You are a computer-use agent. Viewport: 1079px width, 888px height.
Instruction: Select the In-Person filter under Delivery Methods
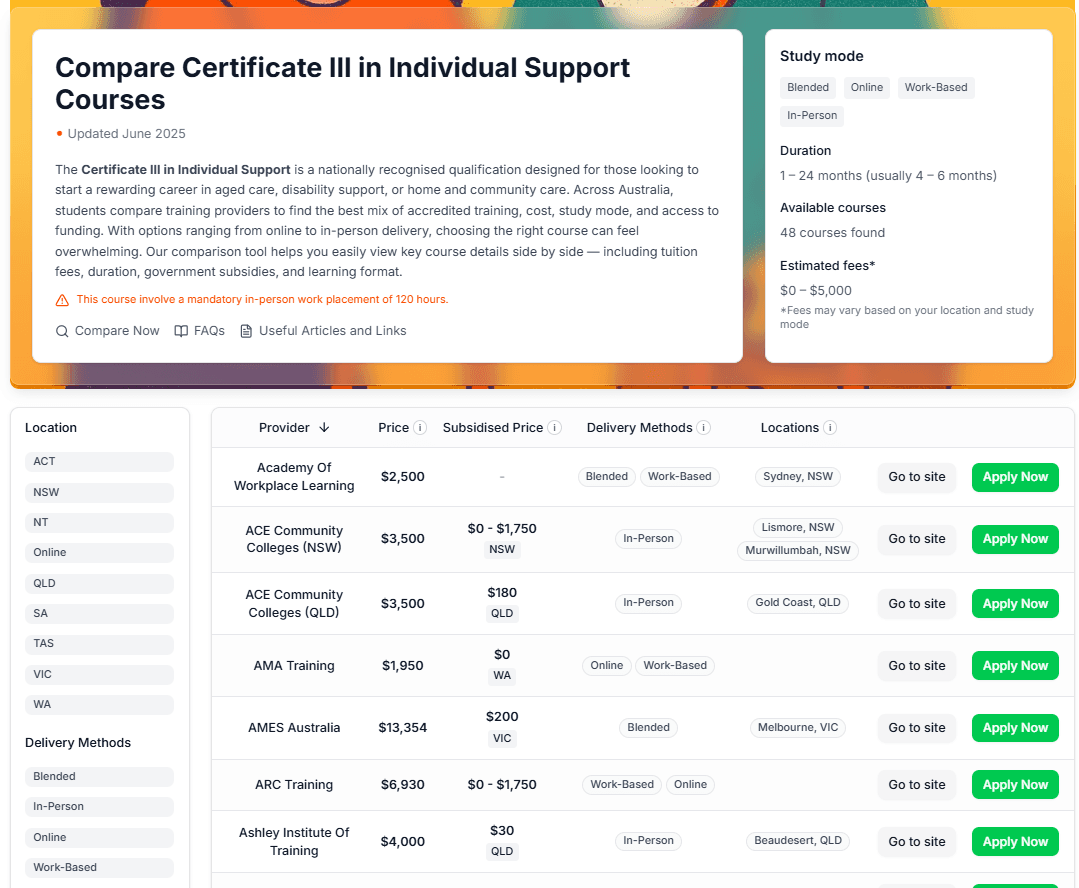pos(99,806)
